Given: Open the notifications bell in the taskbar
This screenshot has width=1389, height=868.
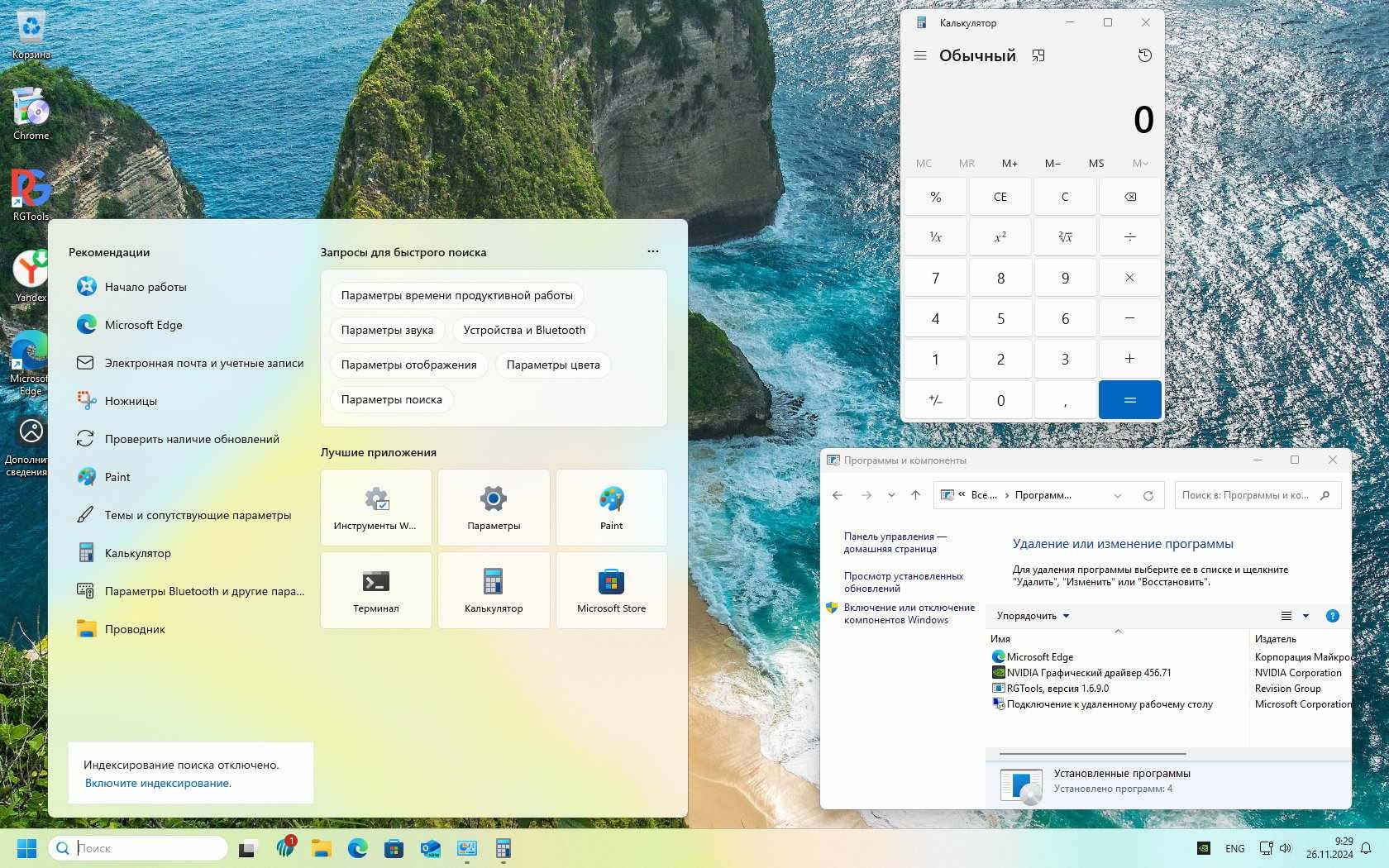Looking at the screenshot, I should coord(1366,848).
